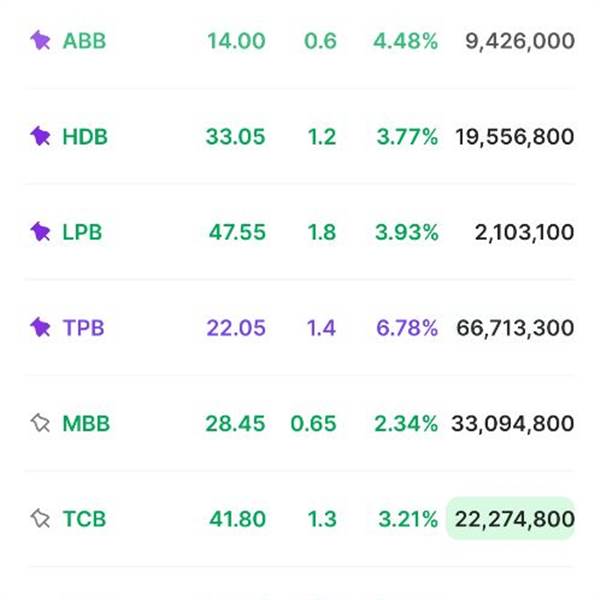
Task: Unpin the TPB stock pin icon
Action: [x=40, y=328]
